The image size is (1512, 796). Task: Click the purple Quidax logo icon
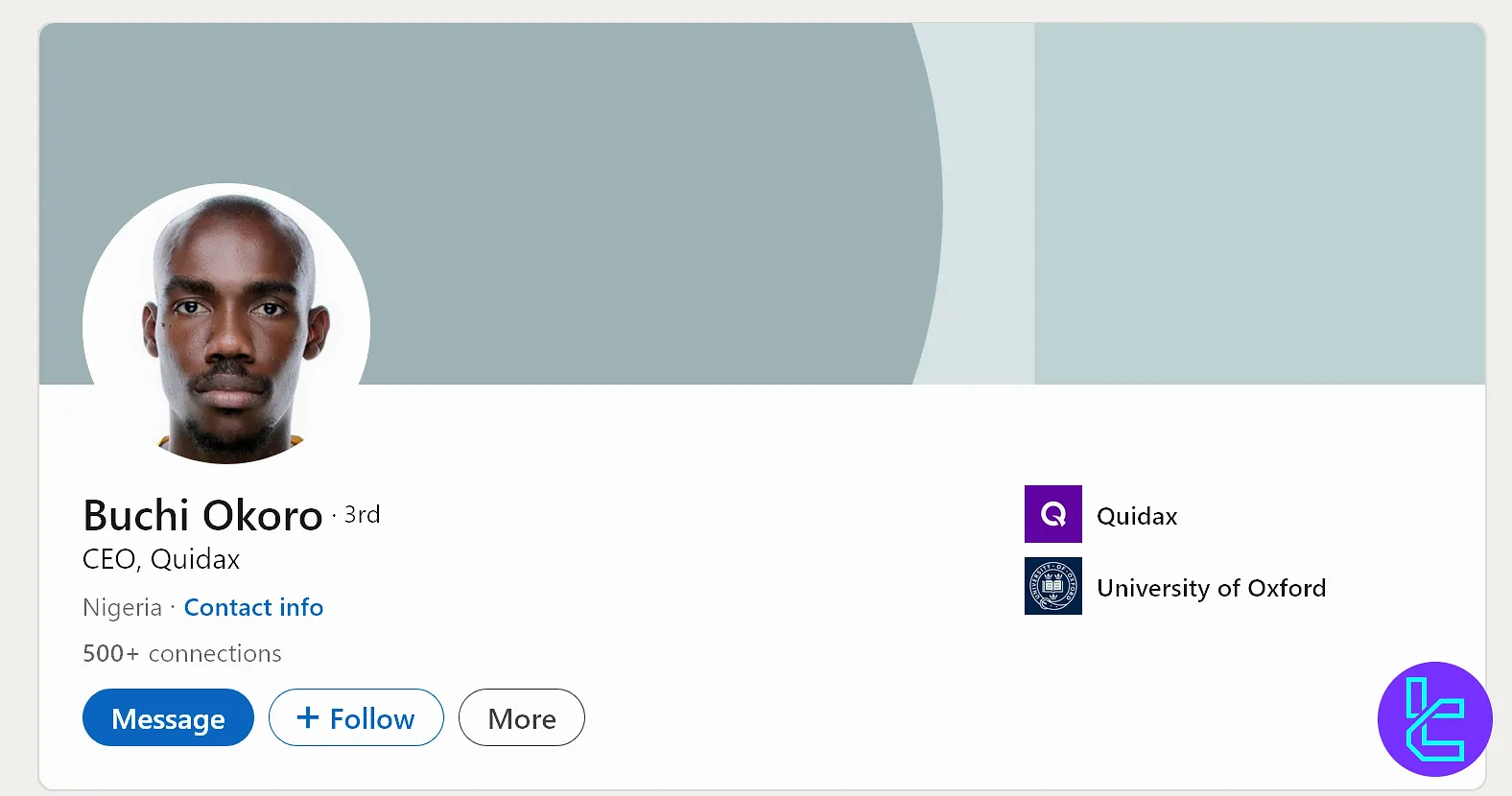point(1052,514)
